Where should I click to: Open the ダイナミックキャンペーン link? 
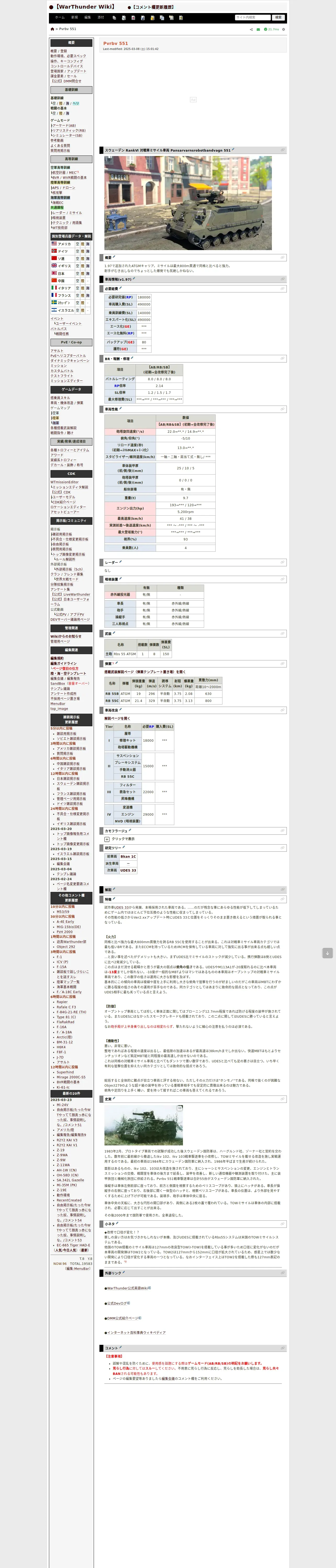(70, 361)
